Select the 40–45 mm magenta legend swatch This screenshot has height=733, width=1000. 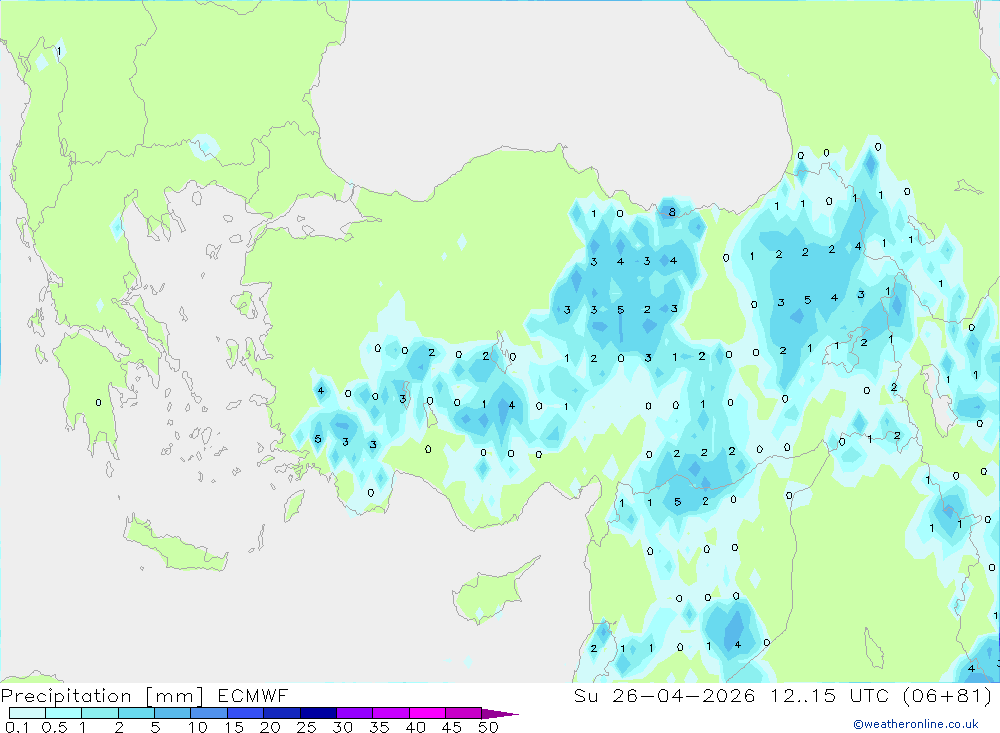click(427, 713)
